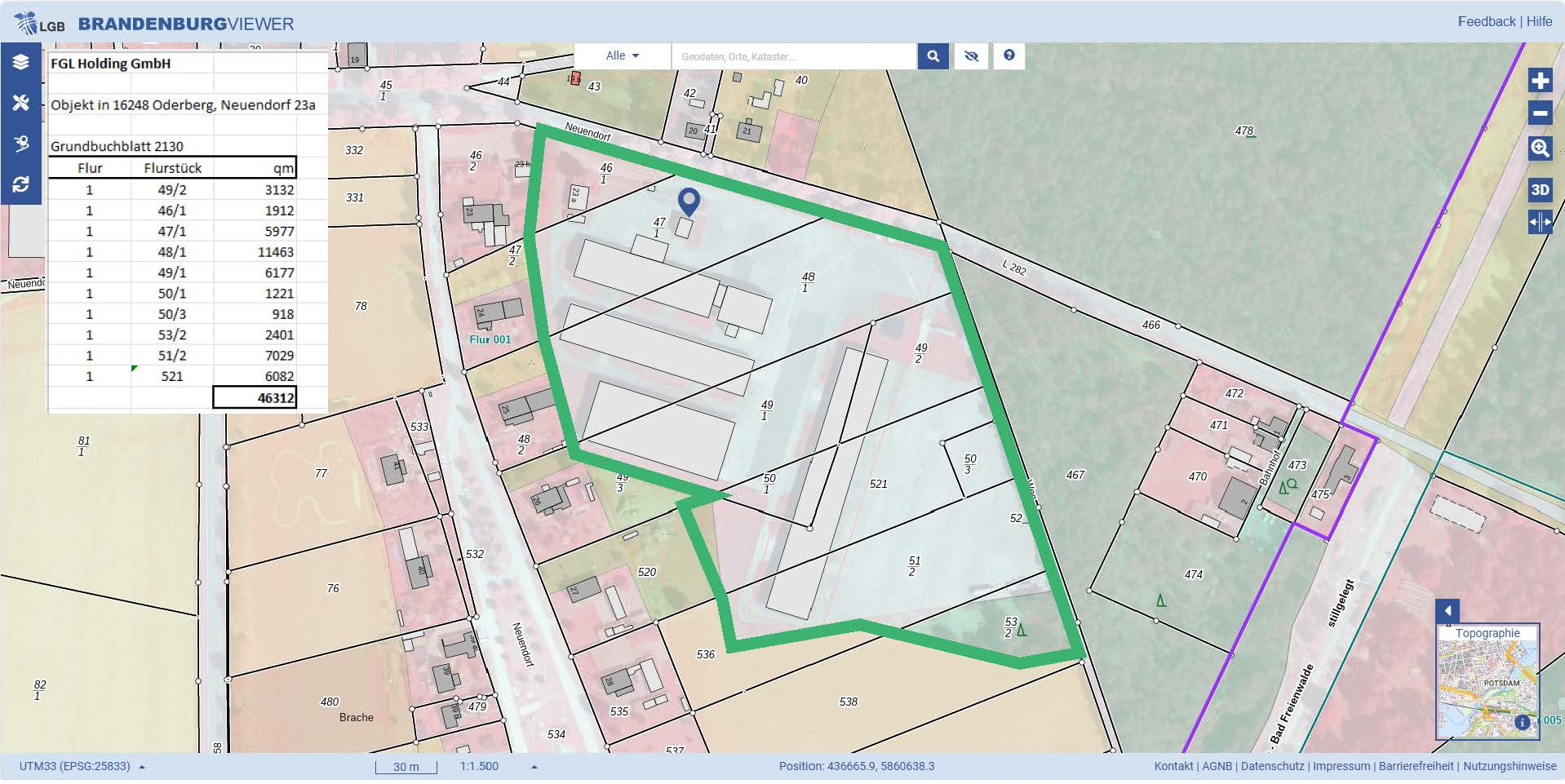Activate the magnifier zoom-to-area tool
This screenshot has height=784, width=1565.
coord(1540,148)
